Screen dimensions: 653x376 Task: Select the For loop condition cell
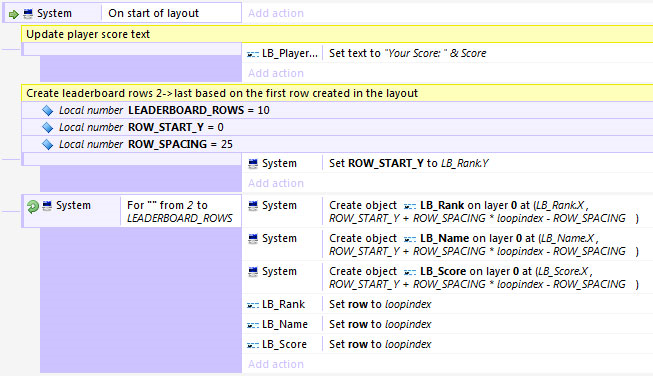[181, 211]
